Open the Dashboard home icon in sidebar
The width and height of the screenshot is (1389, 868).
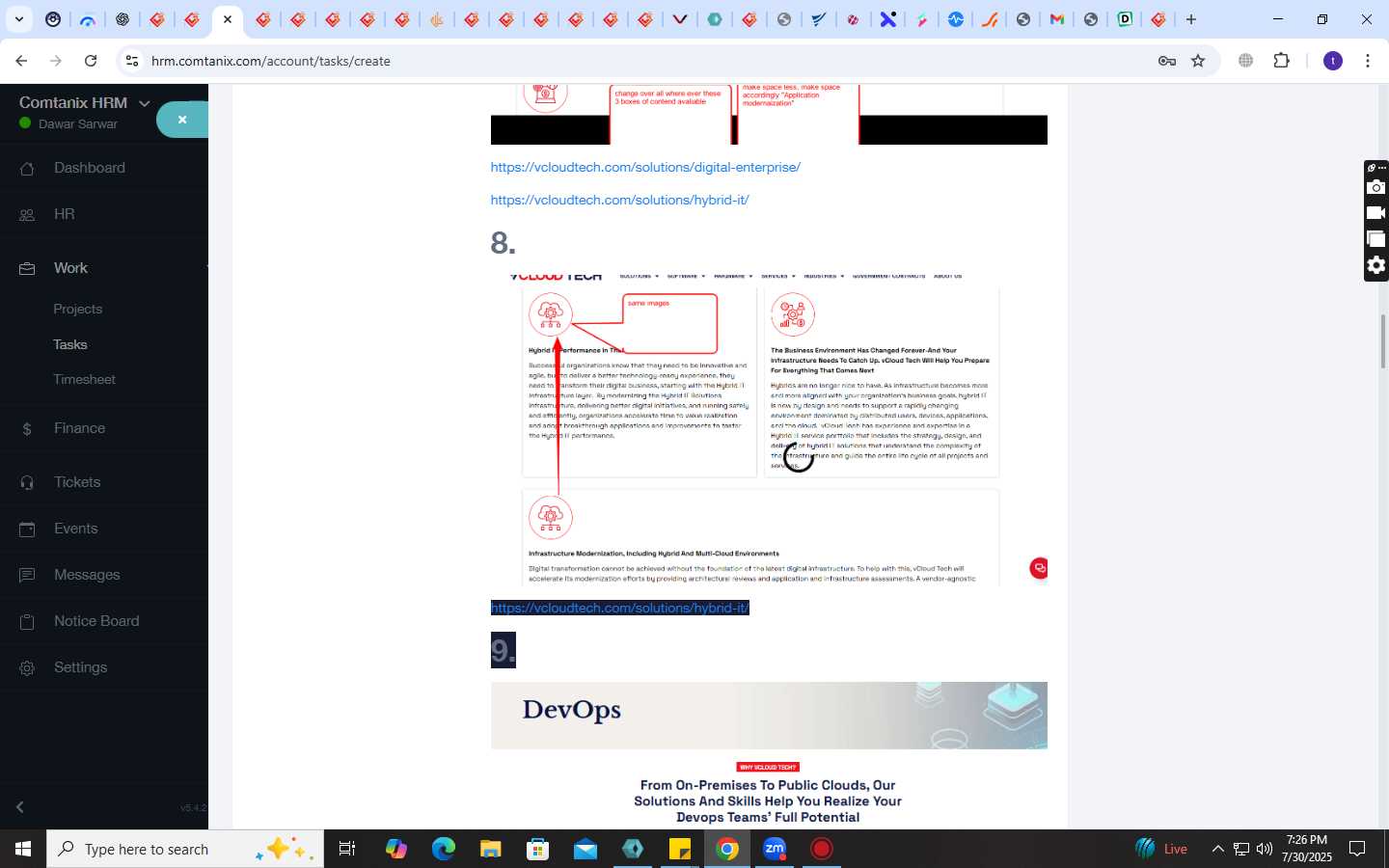click(x=27, y=169)
